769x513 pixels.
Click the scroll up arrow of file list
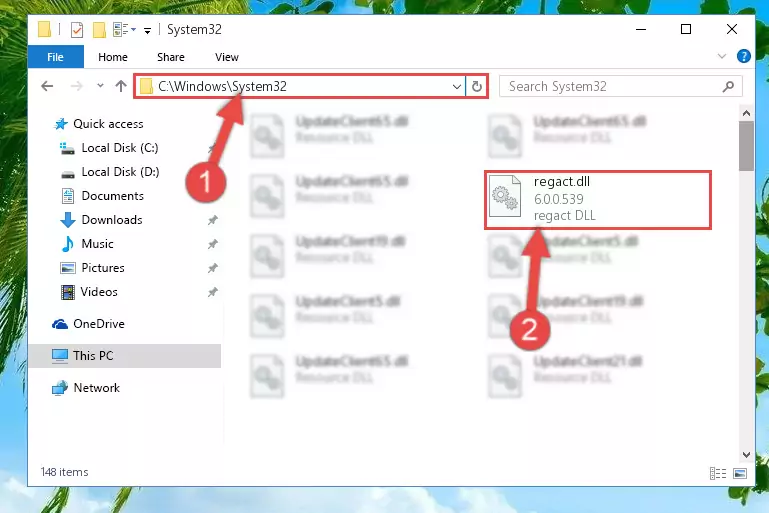pyautogui.click(x=746, y=113)
